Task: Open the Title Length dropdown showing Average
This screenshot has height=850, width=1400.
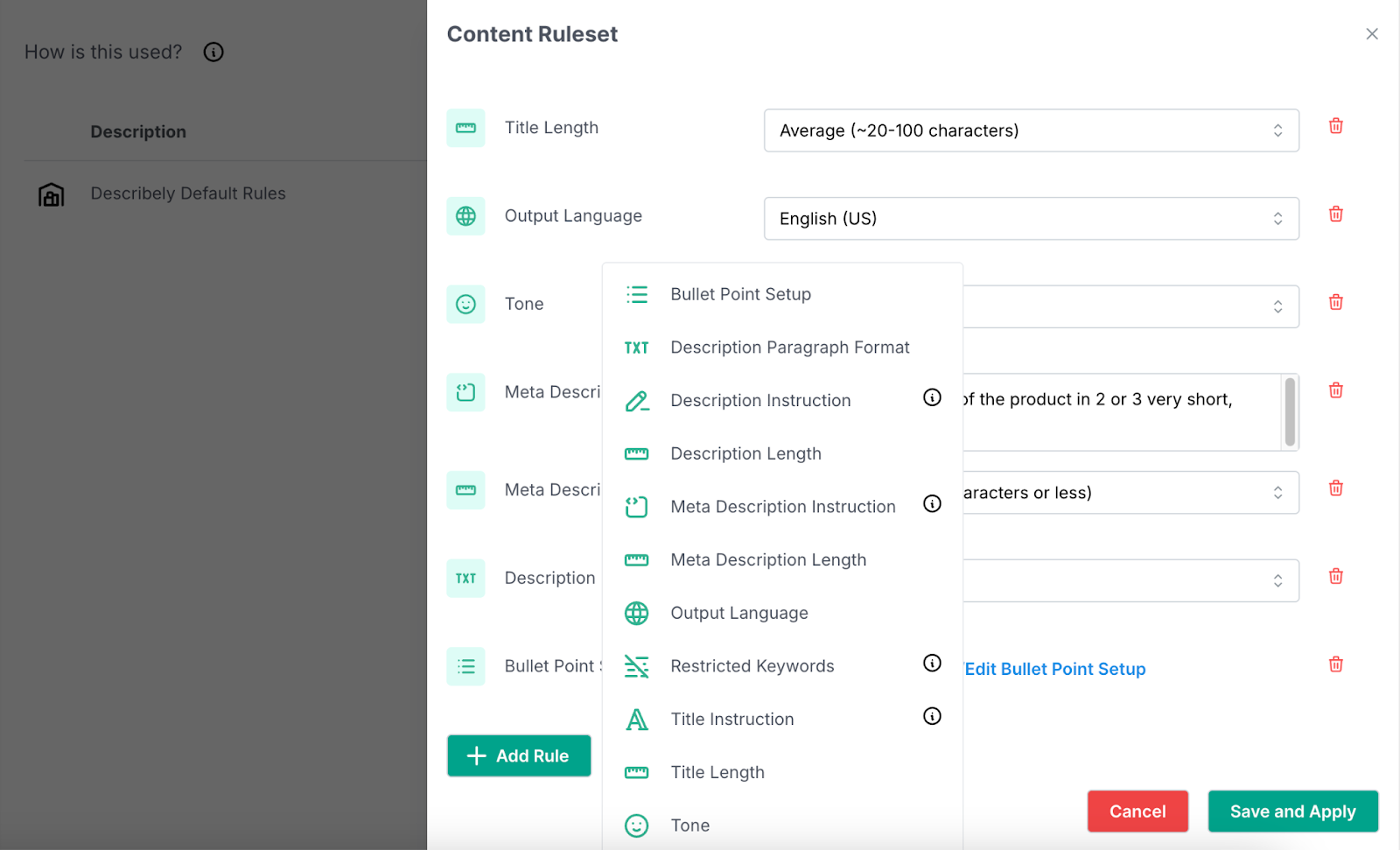Action: 1031,130
